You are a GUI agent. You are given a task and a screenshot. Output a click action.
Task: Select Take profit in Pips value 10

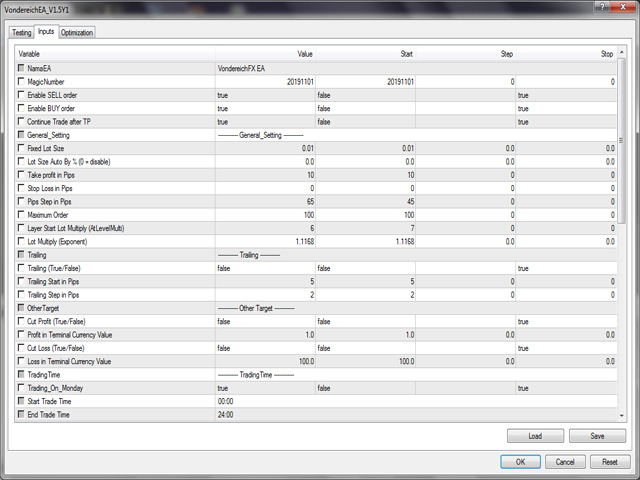point(265,175)
